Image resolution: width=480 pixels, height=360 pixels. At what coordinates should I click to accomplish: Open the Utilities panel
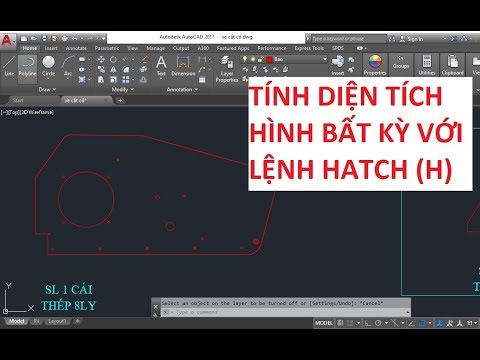point(427,65)
